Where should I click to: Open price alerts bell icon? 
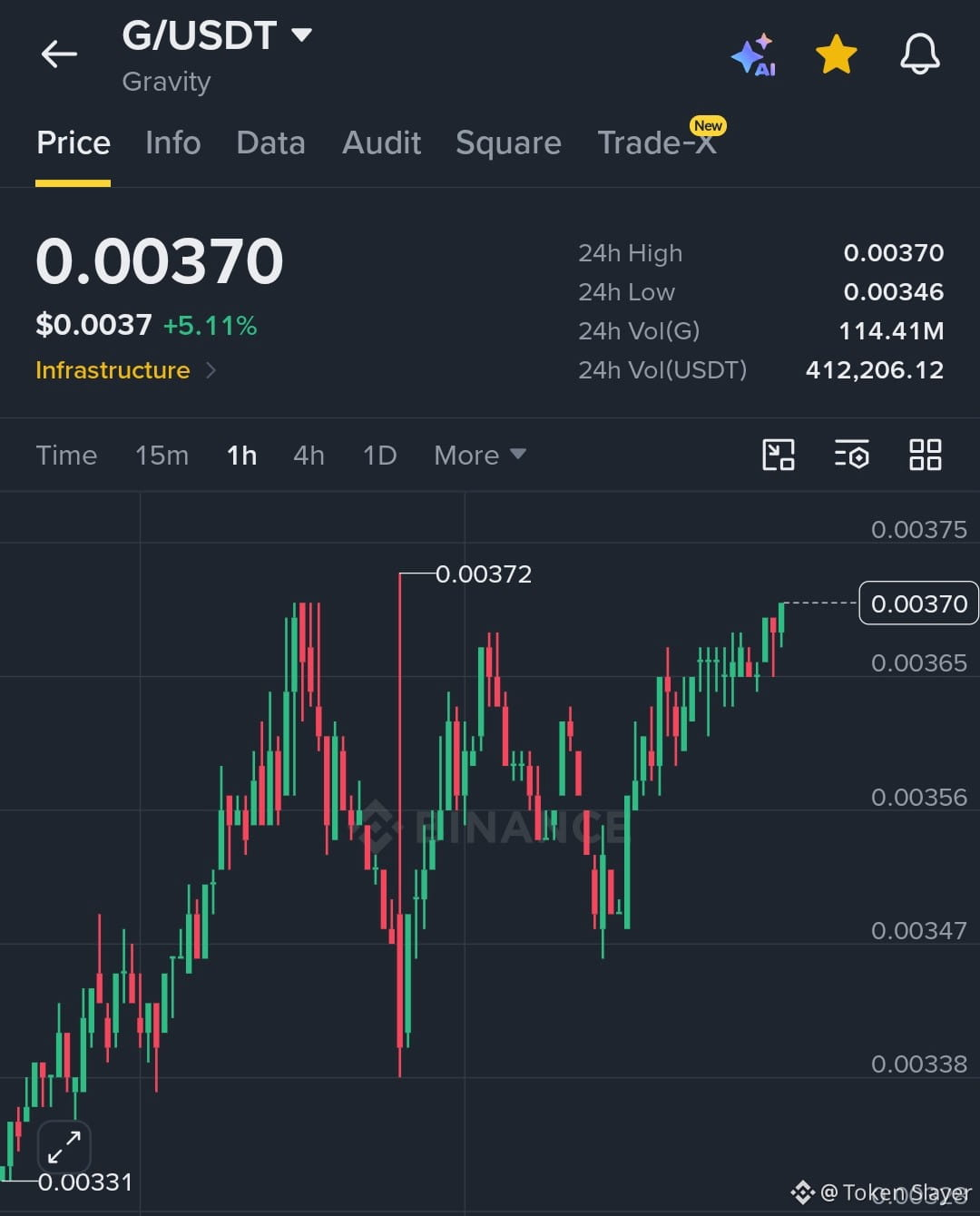(919, 54)
